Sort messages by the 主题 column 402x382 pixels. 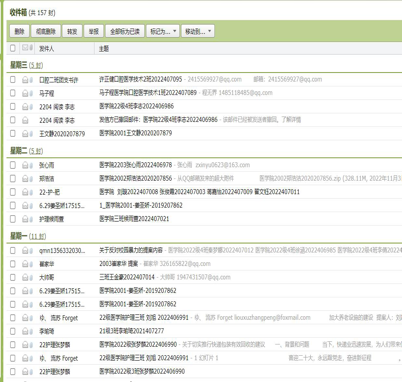point(104,49)
